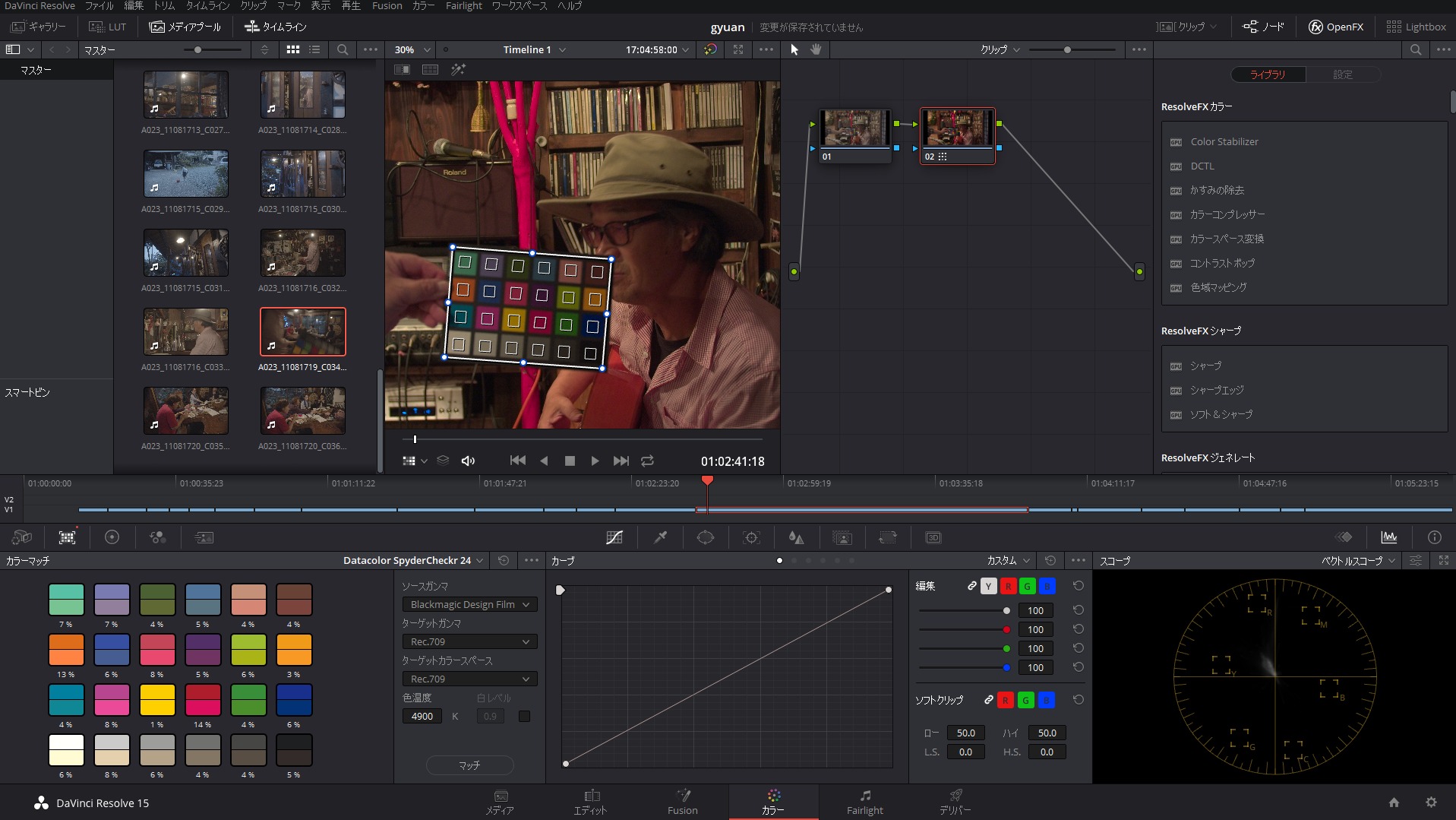Open the Fusion menu in menu bar
The height and width of the screenshot is (820, 1456).
pos(387,6)
